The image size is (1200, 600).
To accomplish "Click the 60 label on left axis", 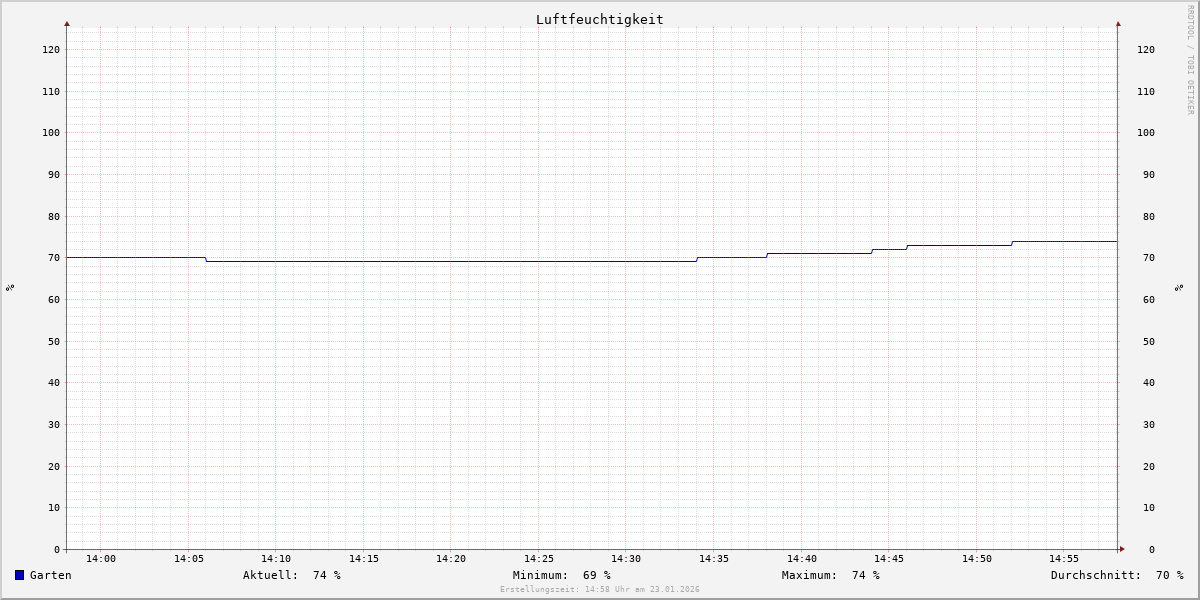I will [54, 300].
